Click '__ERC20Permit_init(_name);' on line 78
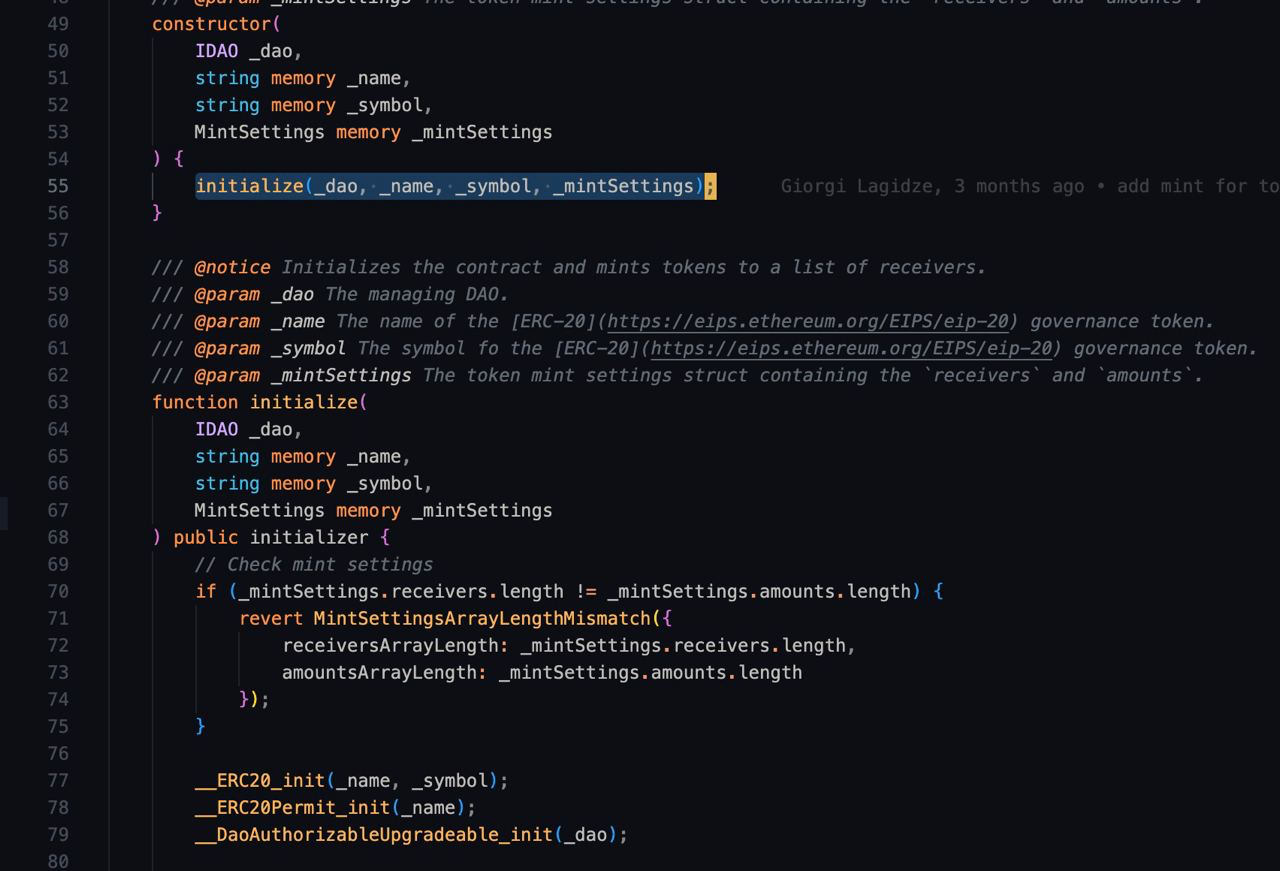Screen dimensions: 1280x871 pyautogui.click(x=335, y=807)
